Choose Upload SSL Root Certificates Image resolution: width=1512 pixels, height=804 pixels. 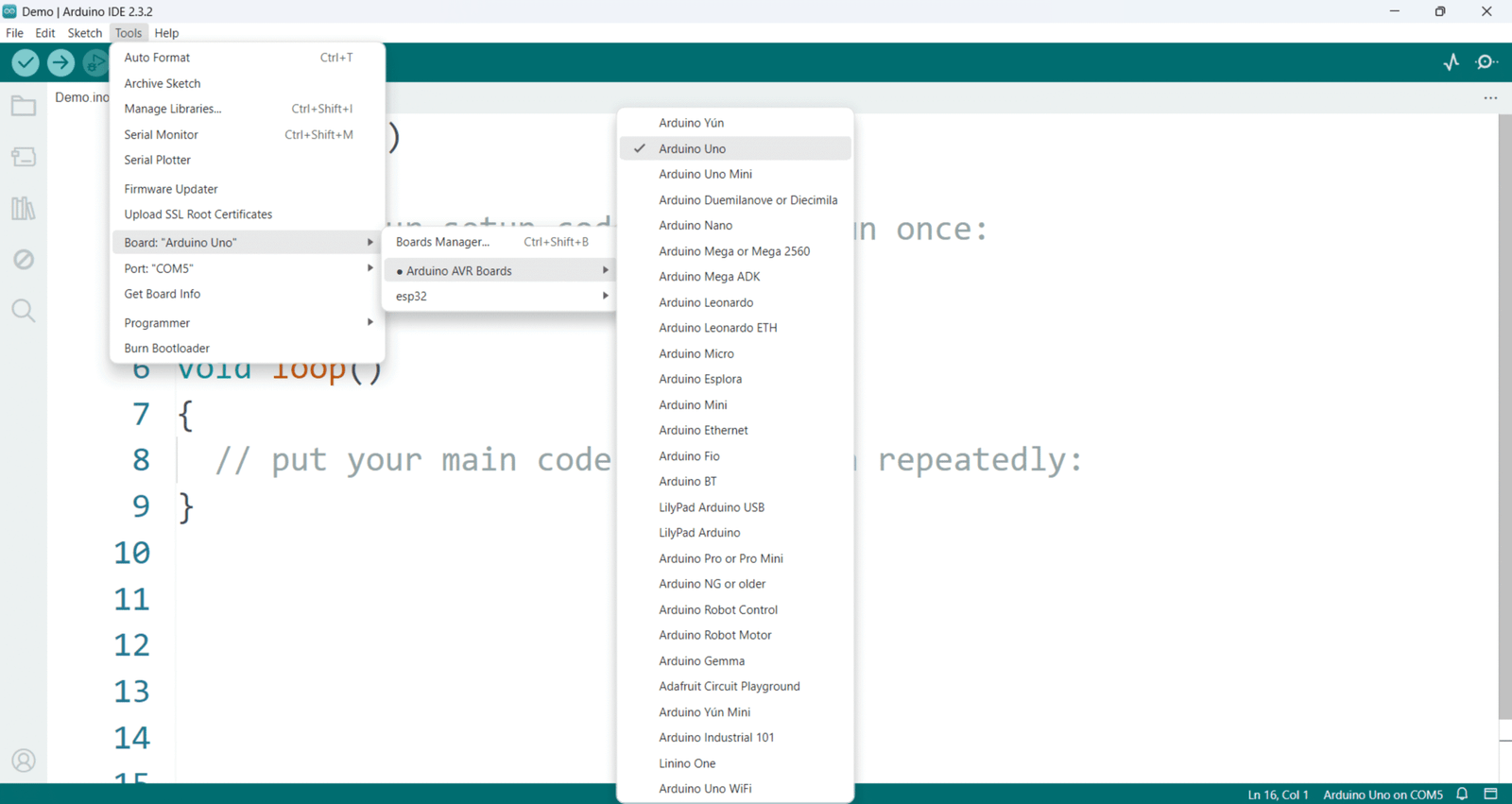click(248, 214)
